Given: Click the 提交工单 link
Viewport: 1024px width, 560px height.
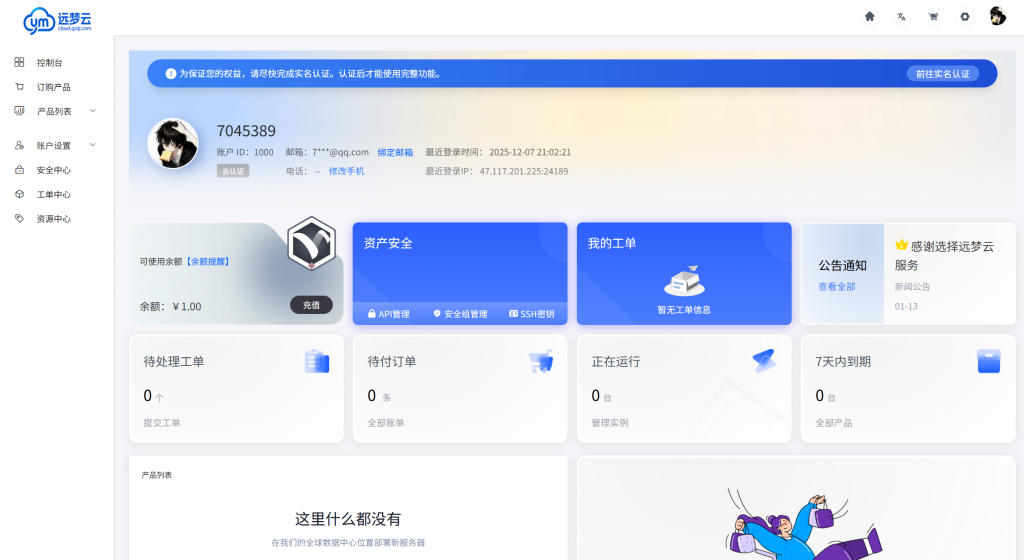Looking at the screenshot, I should pos(162,423).
